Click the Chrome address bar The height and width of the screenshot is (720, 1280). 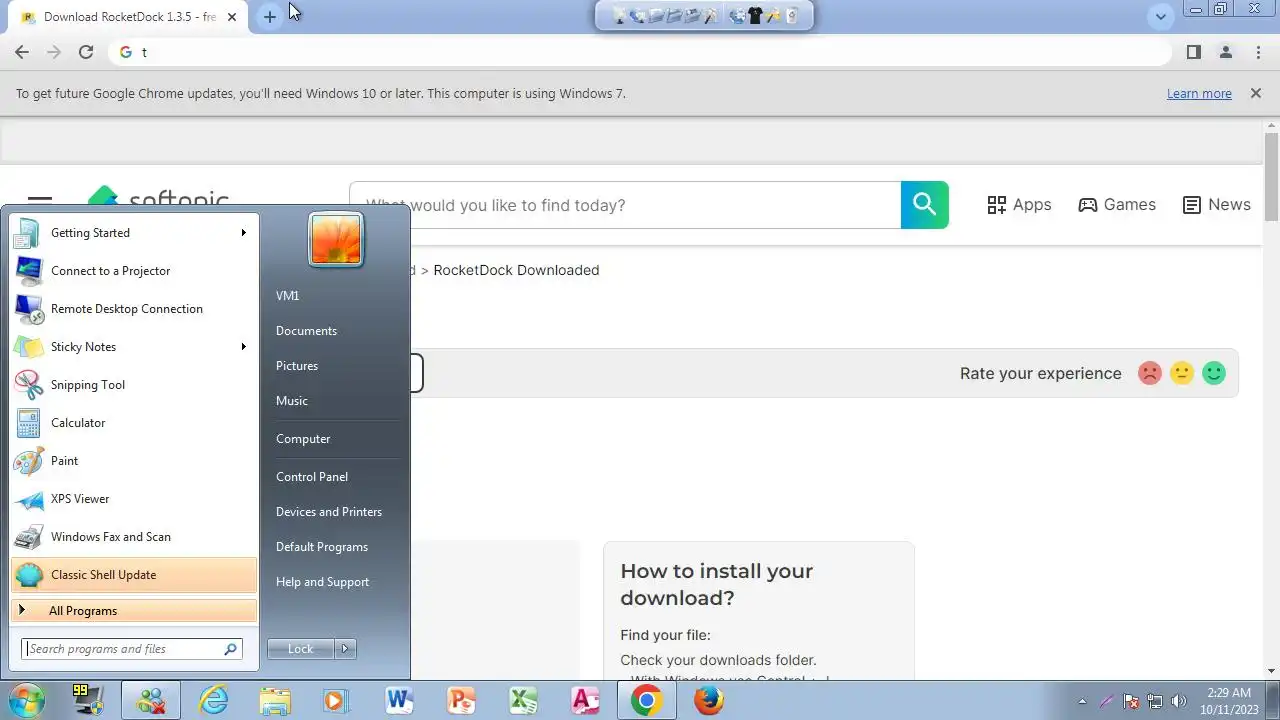point(640,52)
